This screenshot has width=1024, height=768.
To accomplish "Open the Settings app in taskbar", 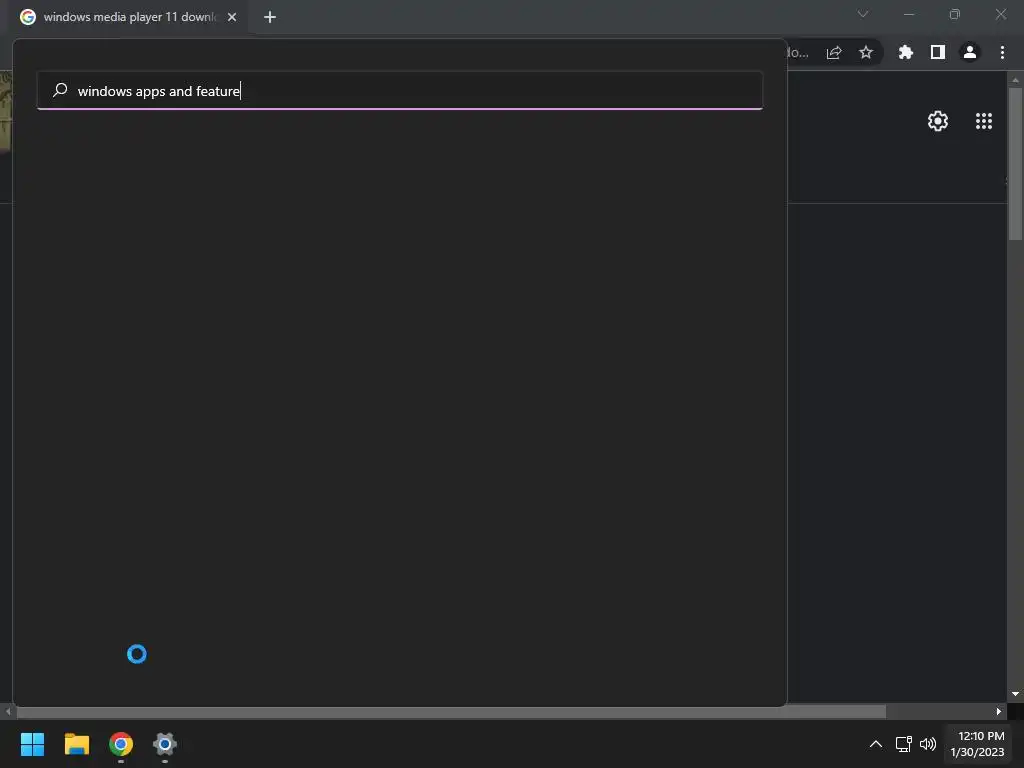I will coord(165,744).
